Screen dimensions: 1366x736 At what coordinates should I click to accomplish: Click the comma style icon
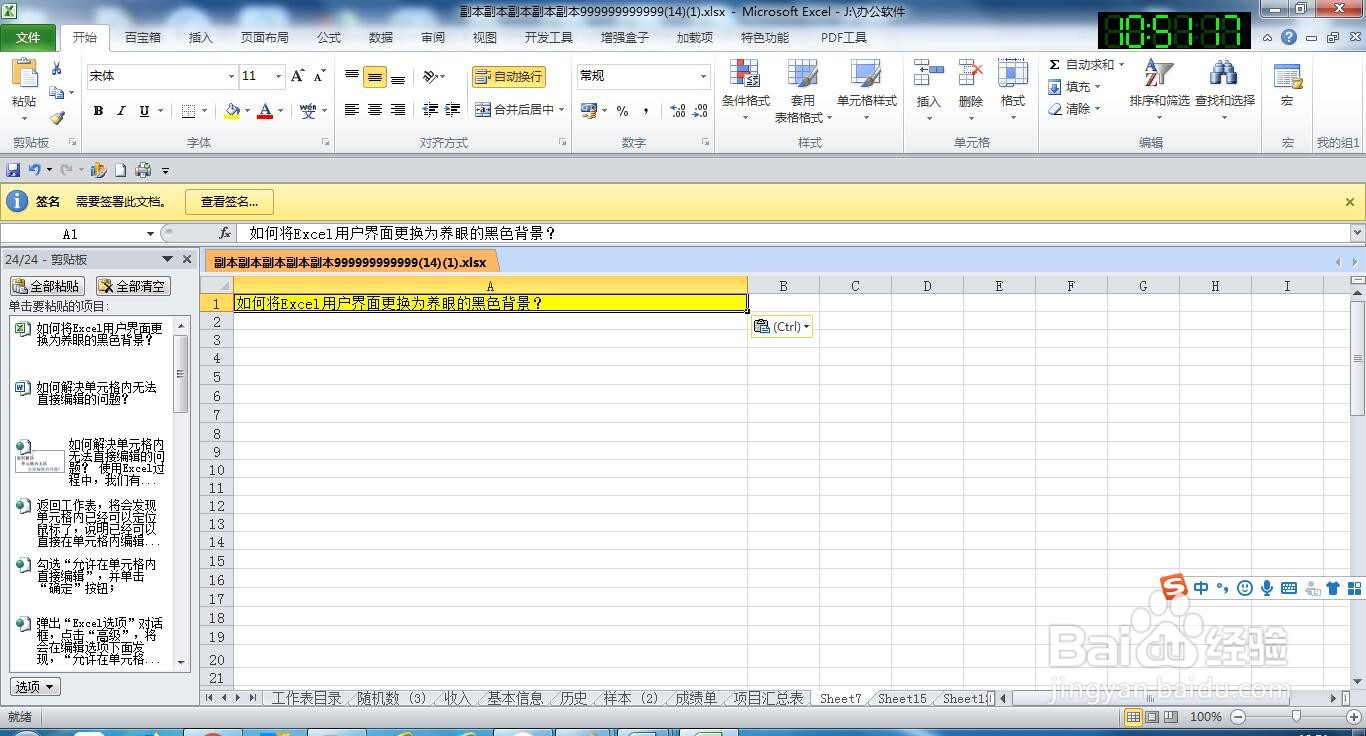(x=645, y=111)
